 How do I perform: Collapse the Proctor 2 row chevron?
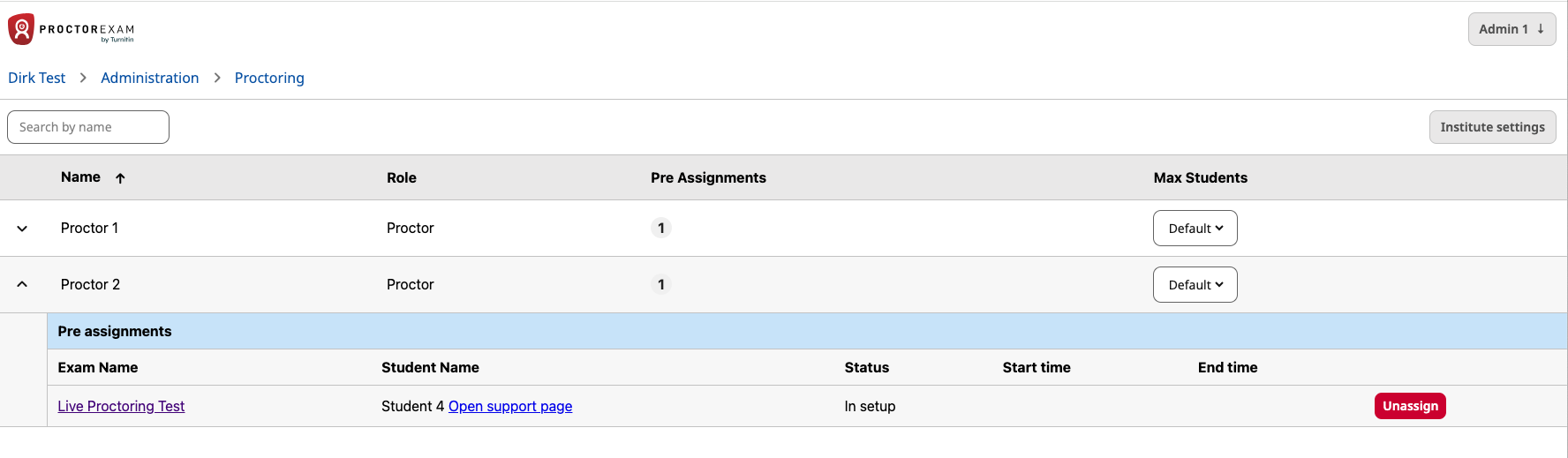(x=22, y=284)
